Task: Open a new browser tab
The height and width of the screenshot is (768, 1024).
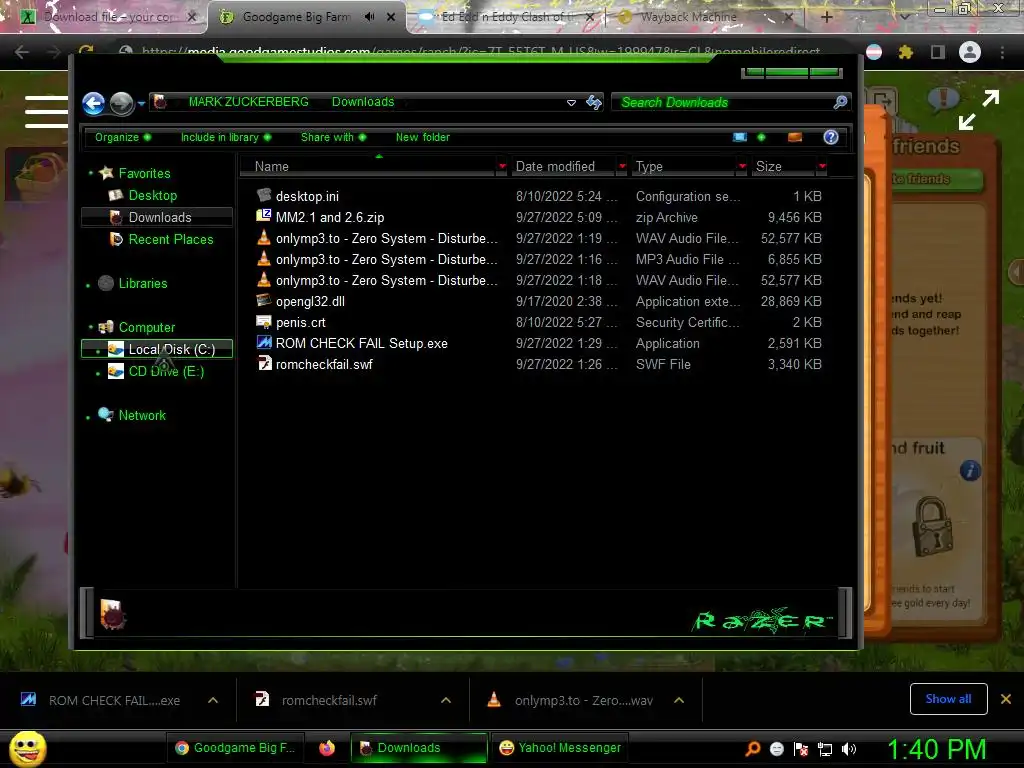Action: point(826,17)
